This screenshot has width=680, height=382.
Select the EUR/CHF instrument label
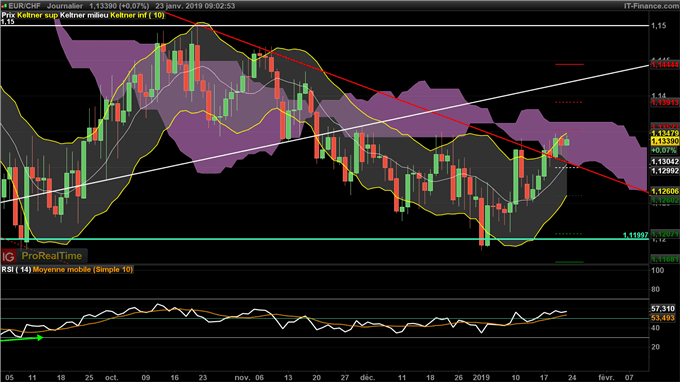coord(24,6)
